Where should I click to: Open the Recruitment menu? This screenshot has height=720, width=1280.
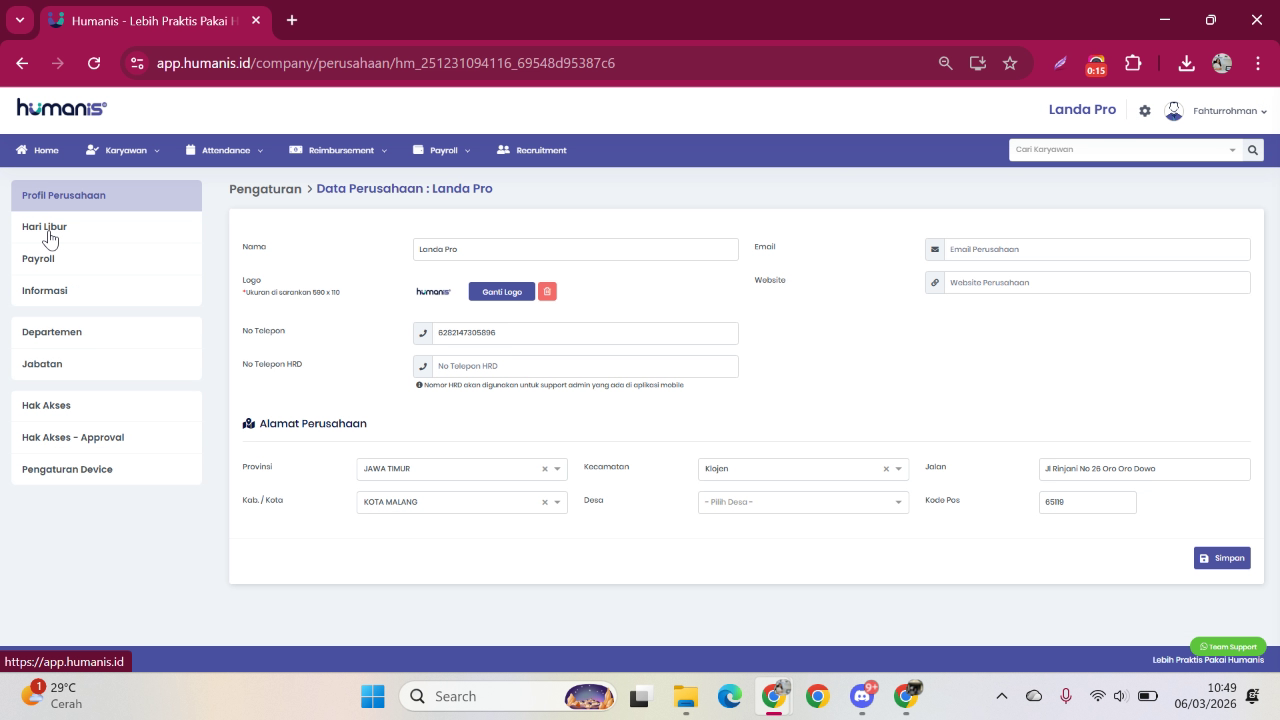[531, 150]
